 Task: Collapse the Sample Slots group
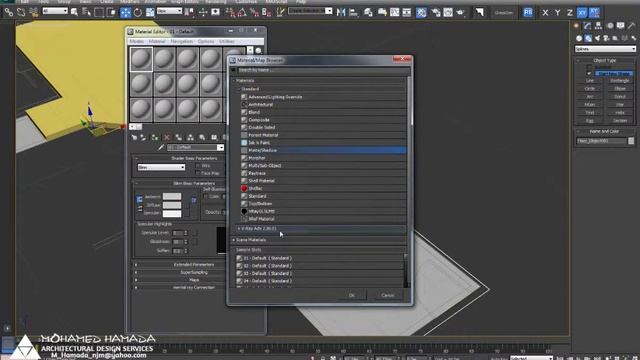point(319,250)
